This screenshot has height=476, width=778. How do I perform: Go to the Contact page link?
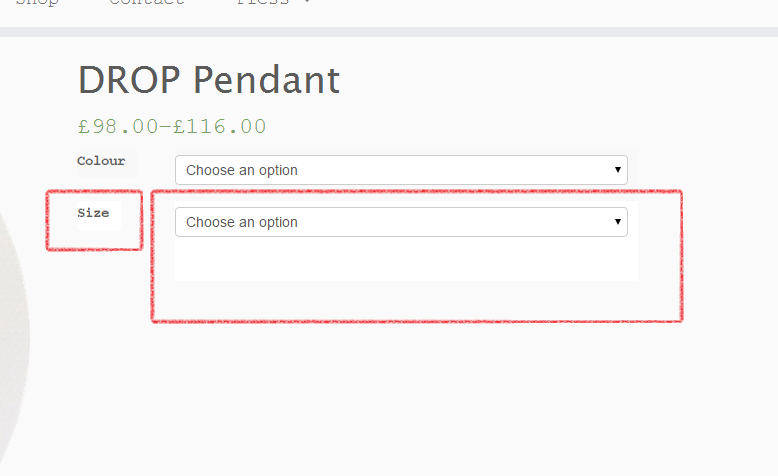coord(146,3)
